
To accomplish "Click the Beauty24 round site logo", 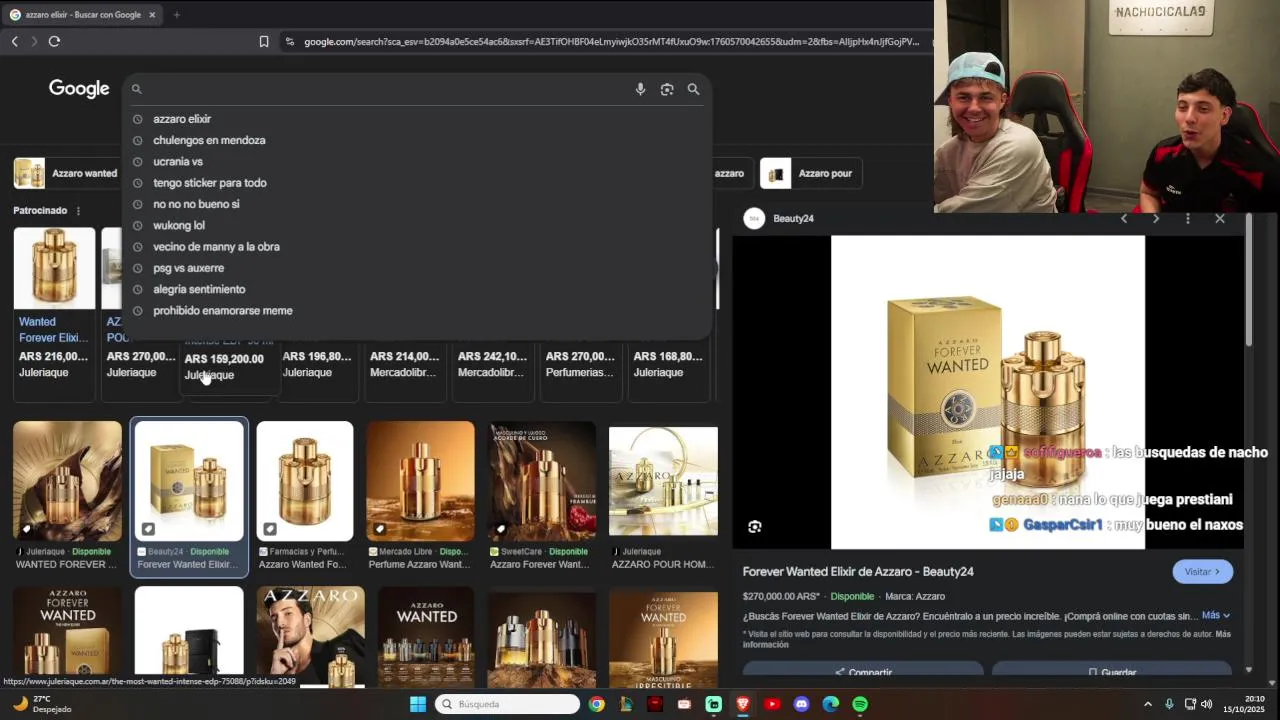I will (x=754, y=218).
